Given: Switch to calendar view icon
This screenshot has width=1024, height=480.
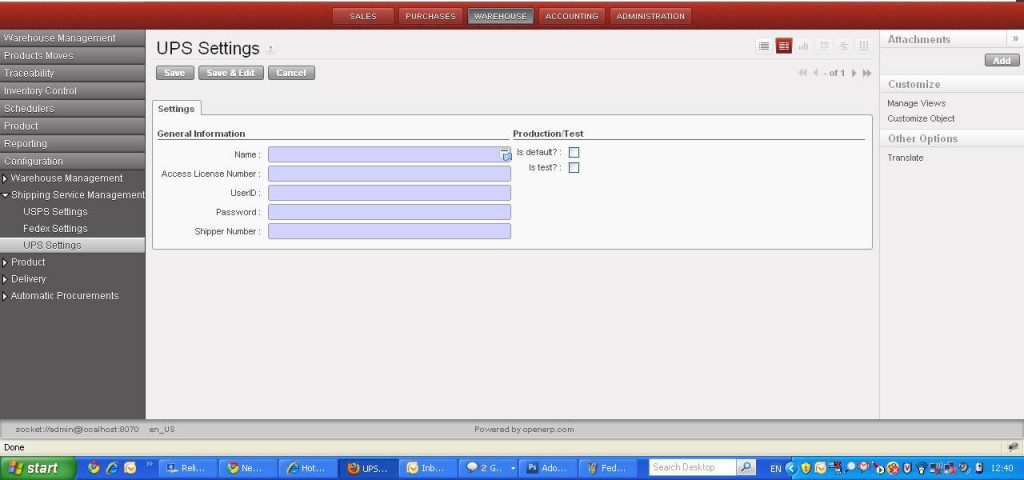Looking at the screenshot, I should [824, 46].
